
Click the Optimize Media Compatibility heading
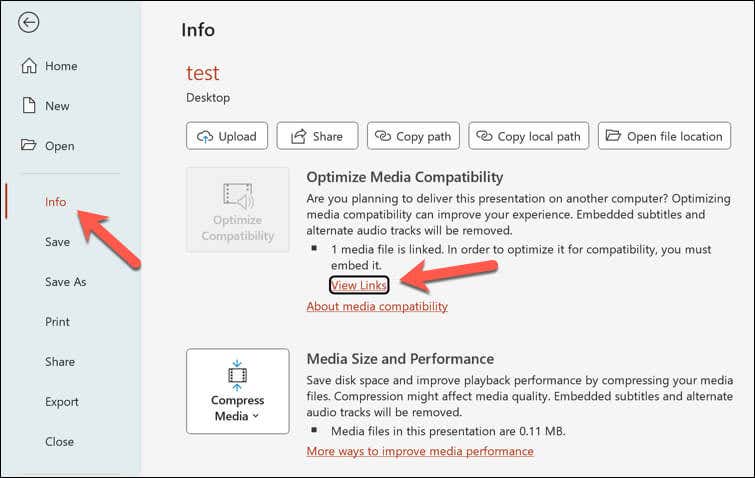pyautogui.click(x=405, y=177)
